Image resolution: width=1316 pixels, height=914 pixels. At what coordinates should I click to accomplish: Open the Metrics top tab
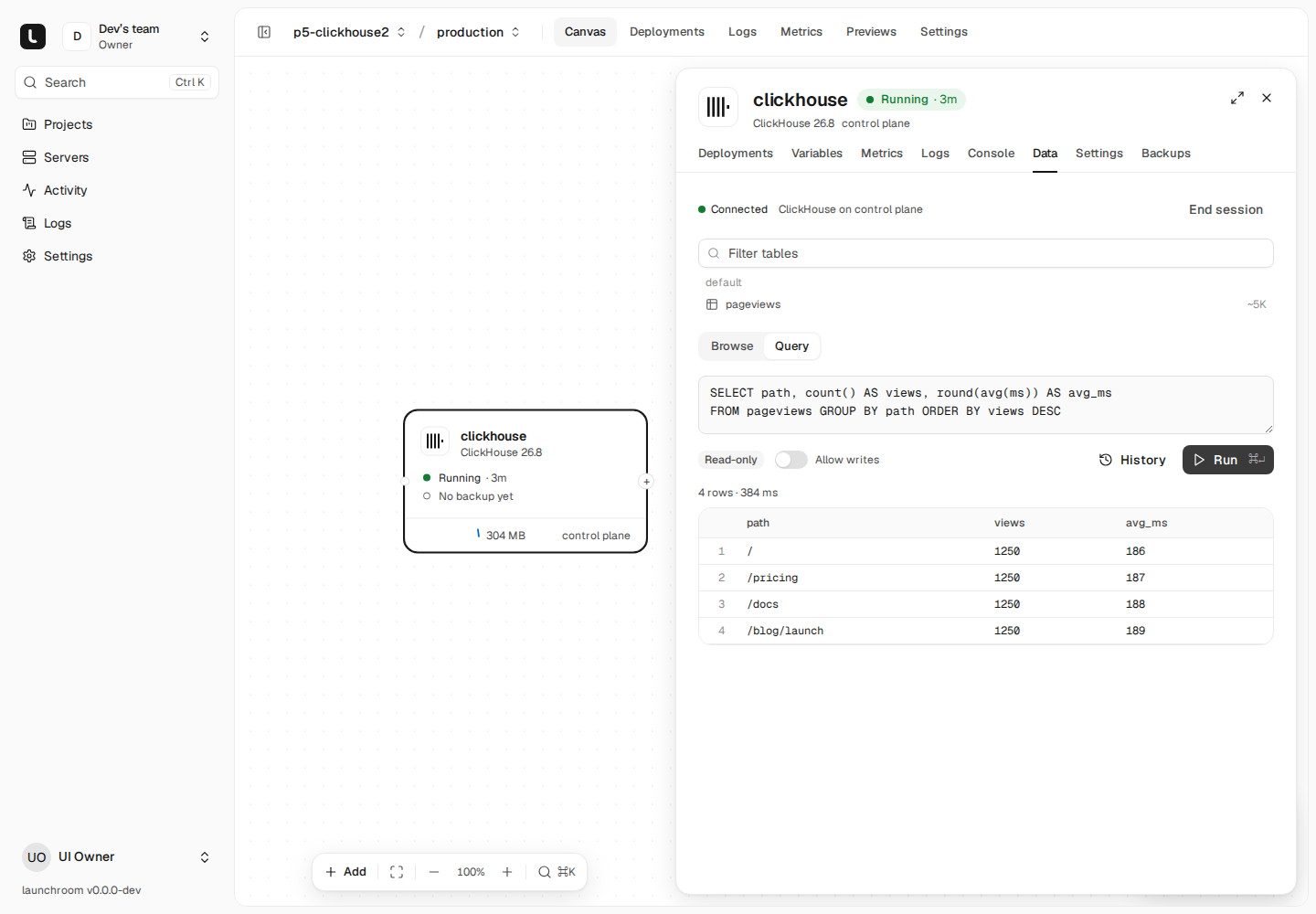801,32
